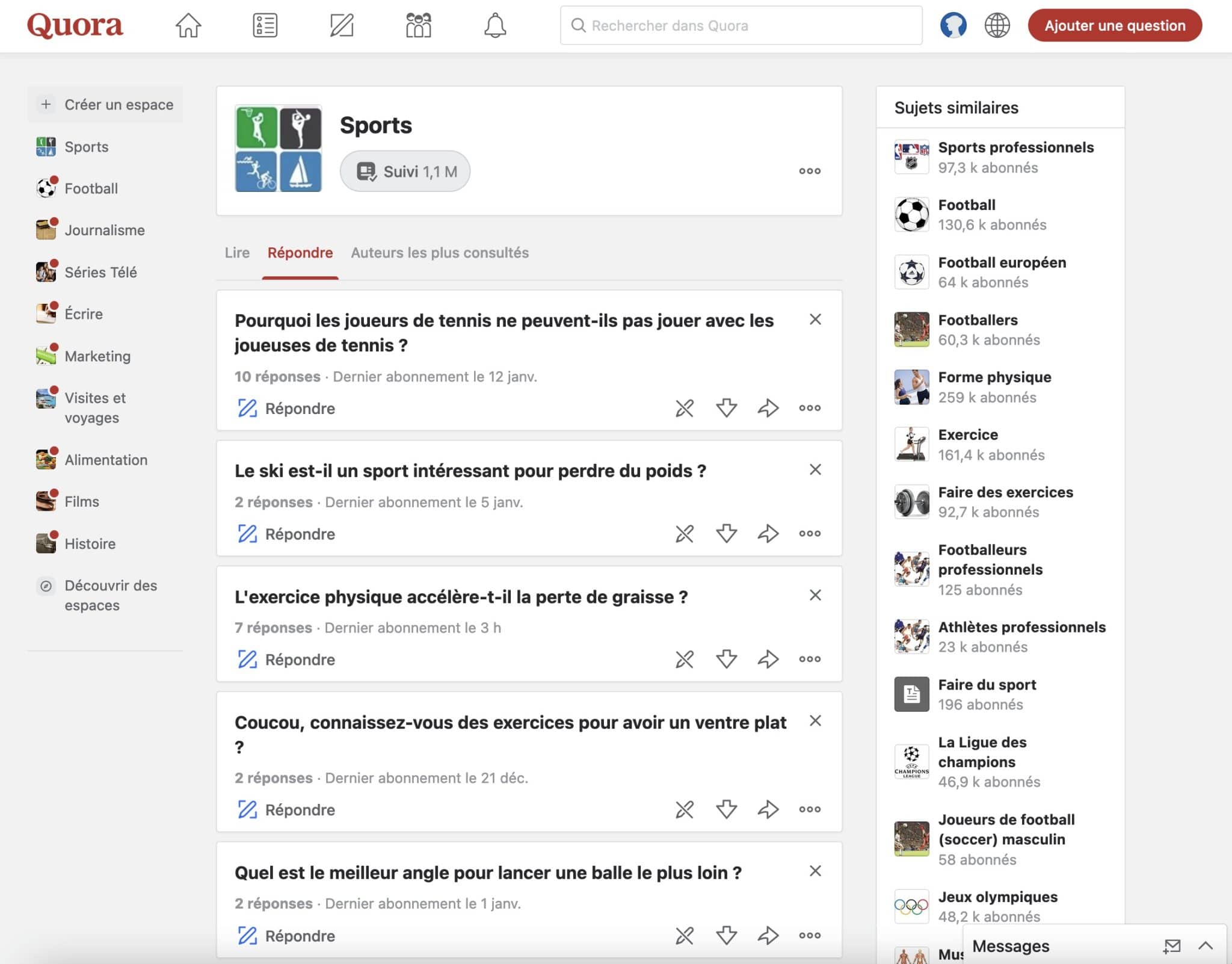Select Créer un espace in the sidebar
The image size is (1232, 964).
pyautogui.click(x=106, y=104)
